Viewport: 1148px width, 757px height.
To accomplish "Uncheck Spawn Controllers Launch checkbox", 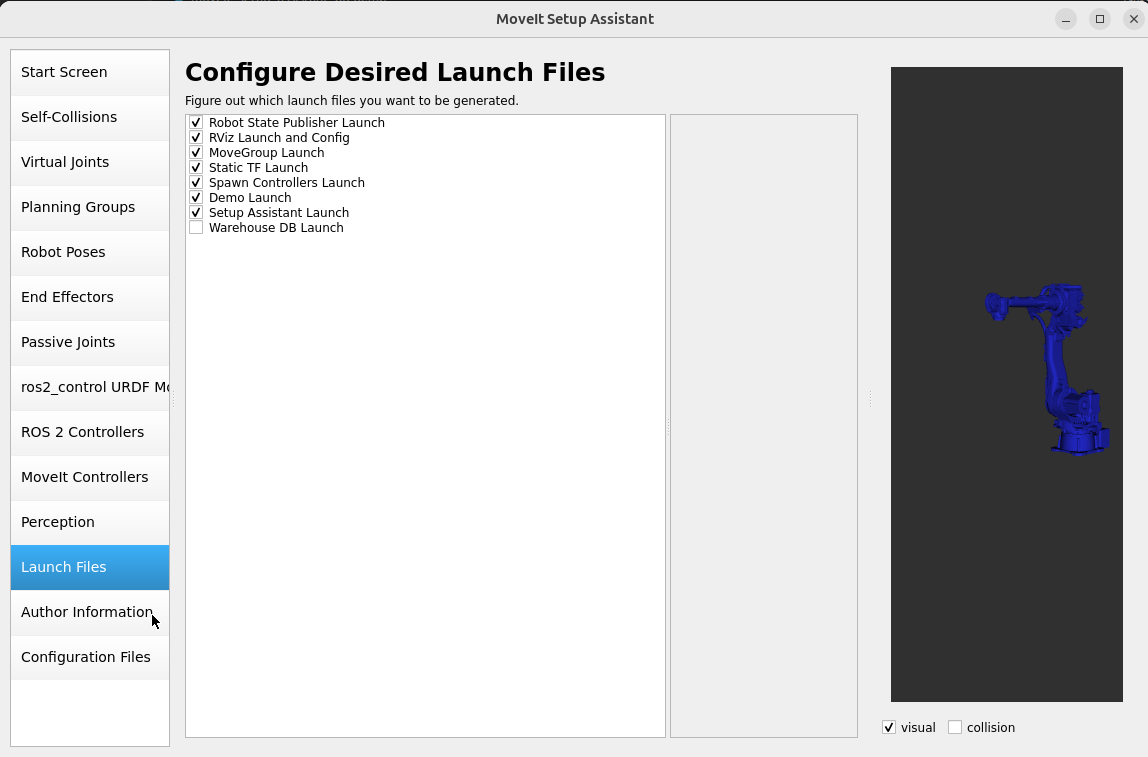I will click(195, 182).
